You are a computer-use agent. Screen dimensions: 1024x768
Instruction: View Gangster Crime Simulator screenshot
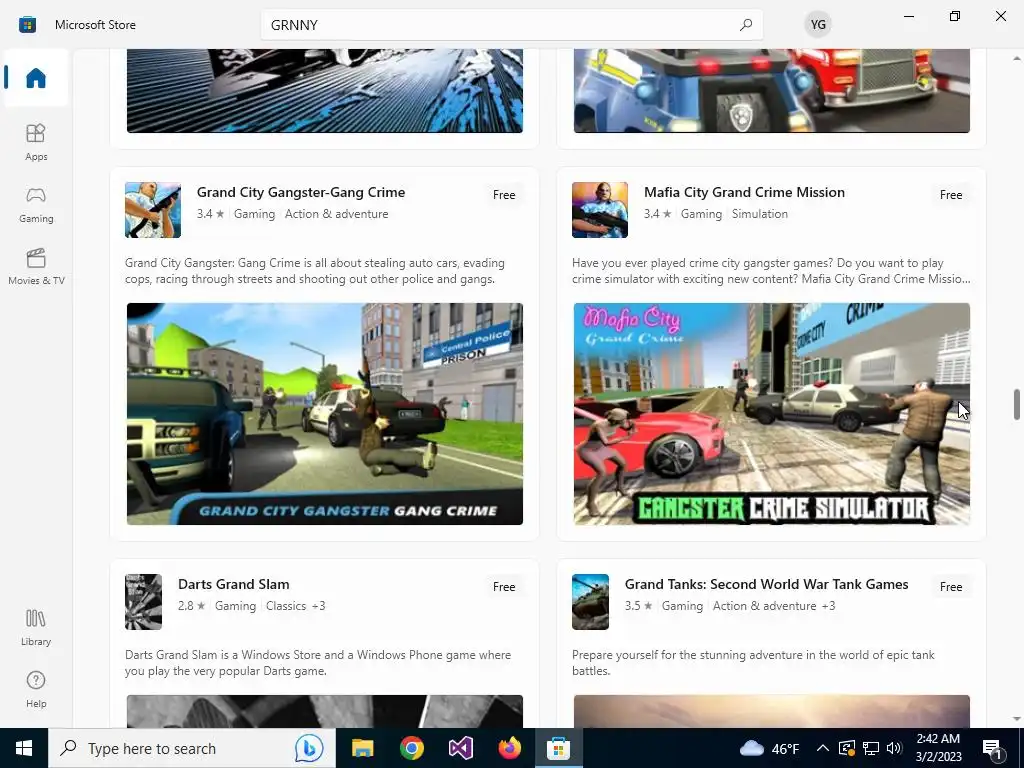pyautogui.click(x=772, y=413)
